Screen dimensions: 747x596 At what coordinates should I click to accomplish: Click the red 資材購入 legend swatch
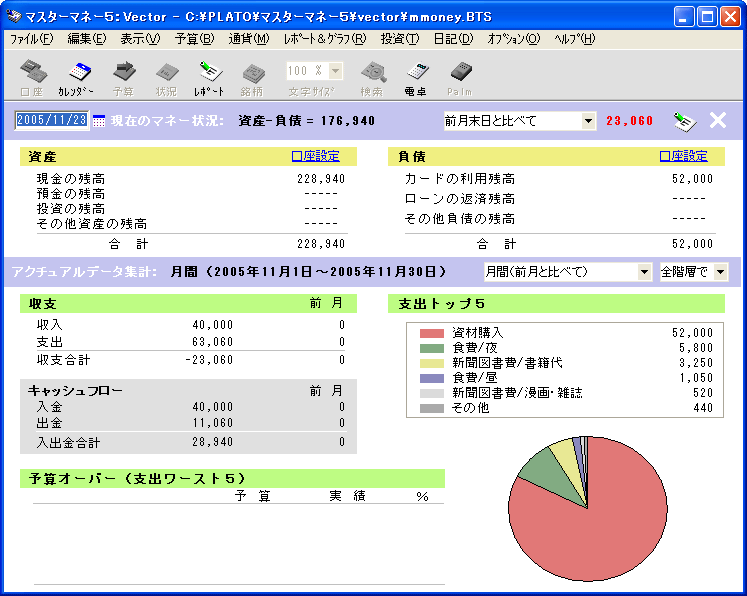[432, 333]
